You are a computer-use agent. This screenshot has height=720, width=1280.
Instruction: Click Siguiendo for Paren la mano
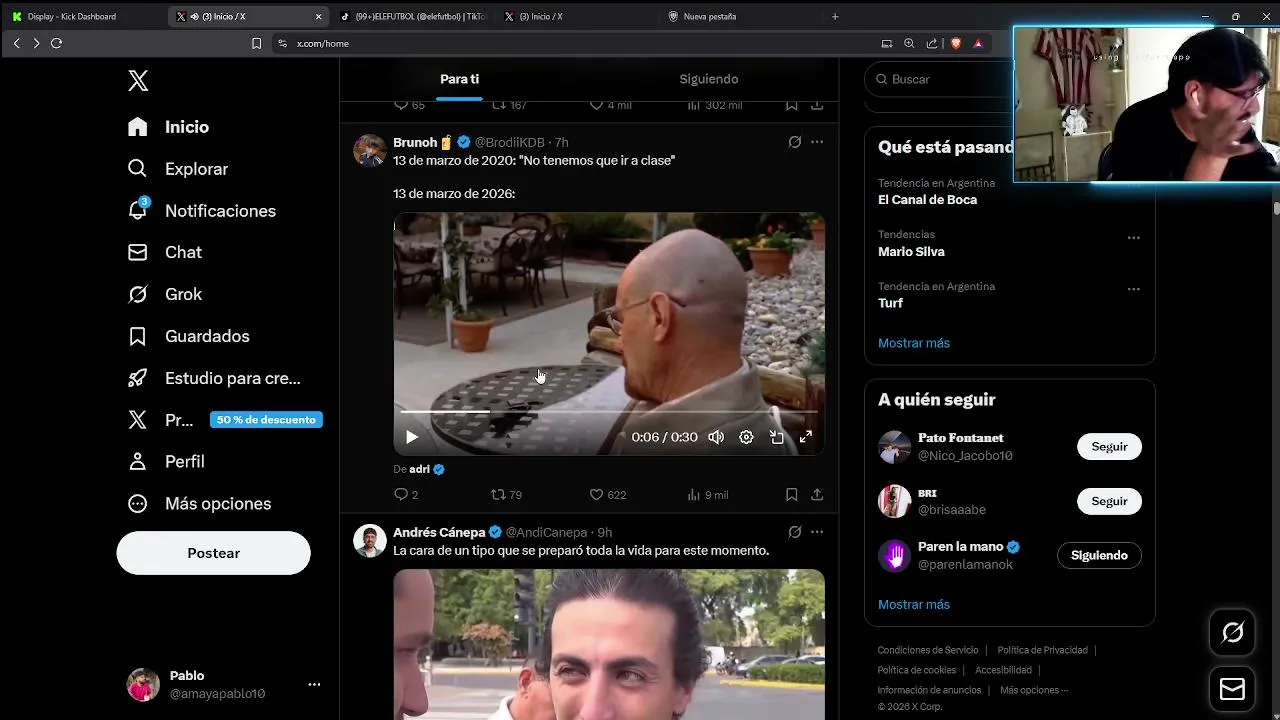pos(1099,555)
